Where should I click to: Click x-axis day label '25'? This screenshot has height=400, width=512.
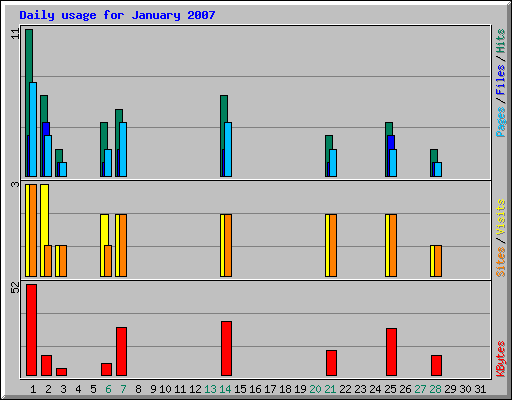pos(390,389)
